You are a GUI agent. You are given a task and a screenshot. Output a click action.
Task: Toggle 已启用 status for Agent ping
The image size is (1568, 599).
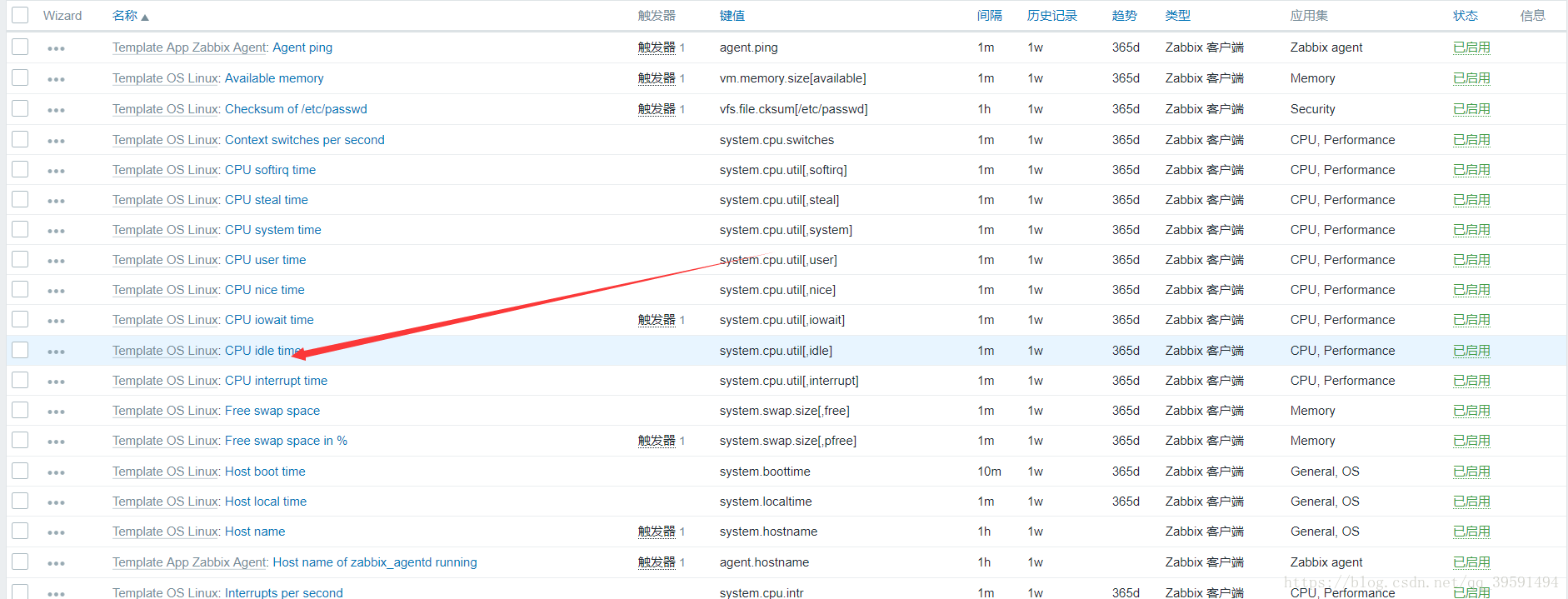[1471, 47]
